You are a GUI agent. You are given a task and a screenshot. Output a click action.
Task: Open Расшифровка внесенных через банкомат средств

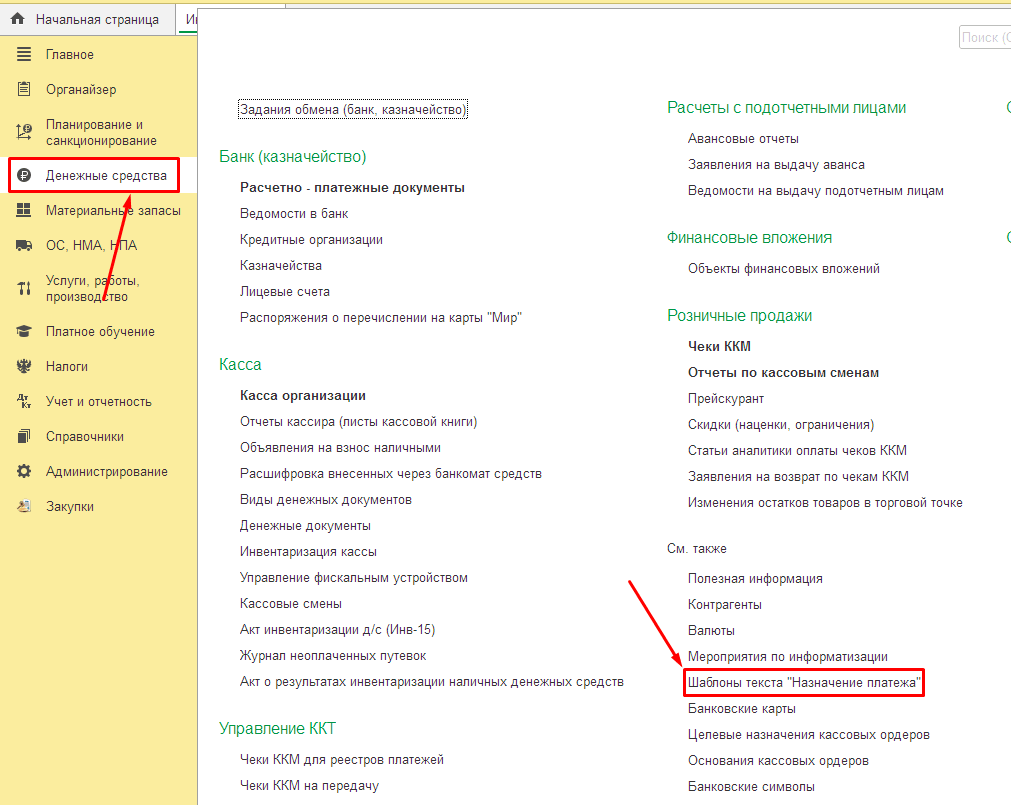point(391,474)
